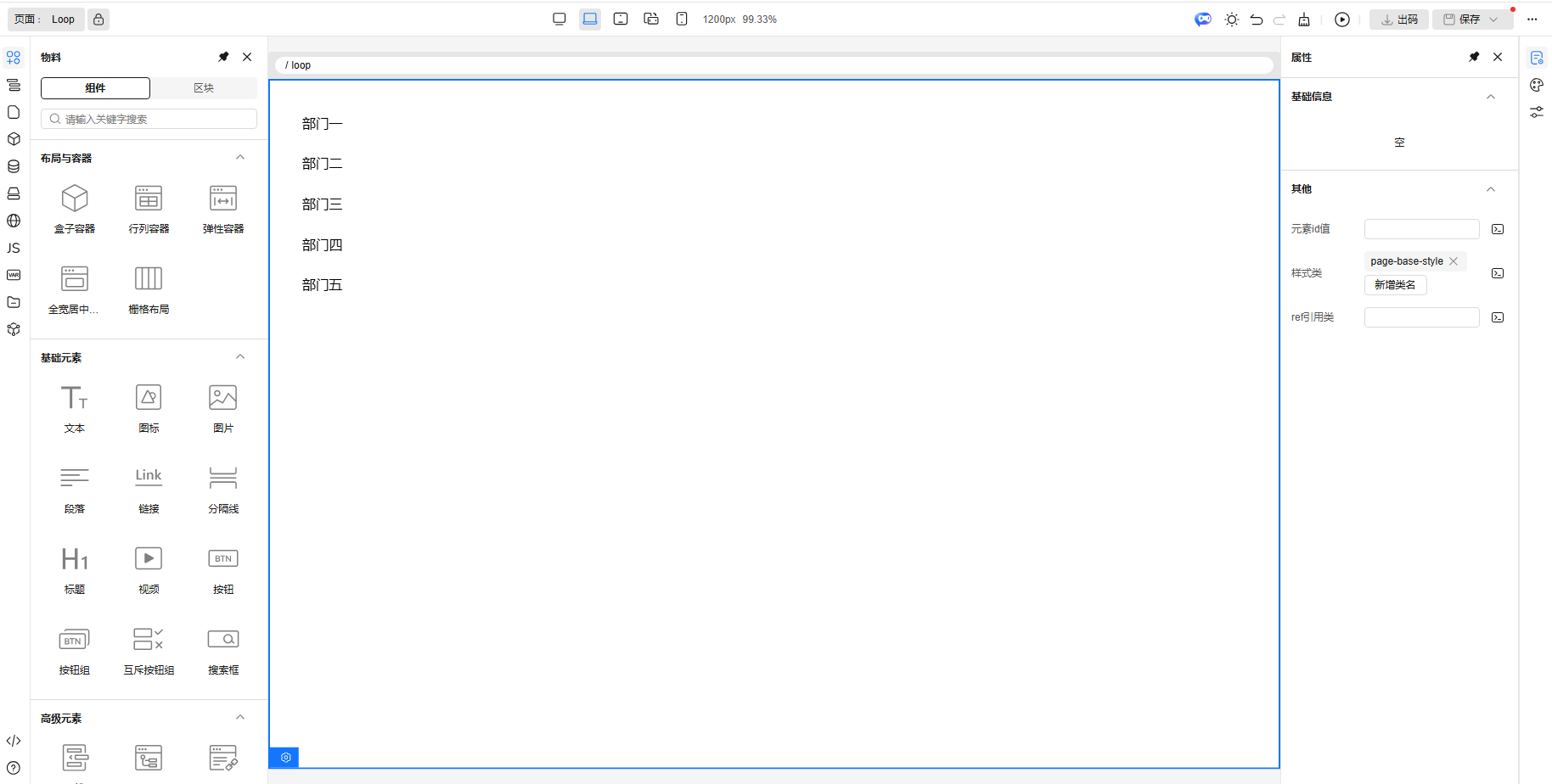Switch to the 区块 tab
This screenshot has width=1552, height=784.
click(x=204, y=88)
